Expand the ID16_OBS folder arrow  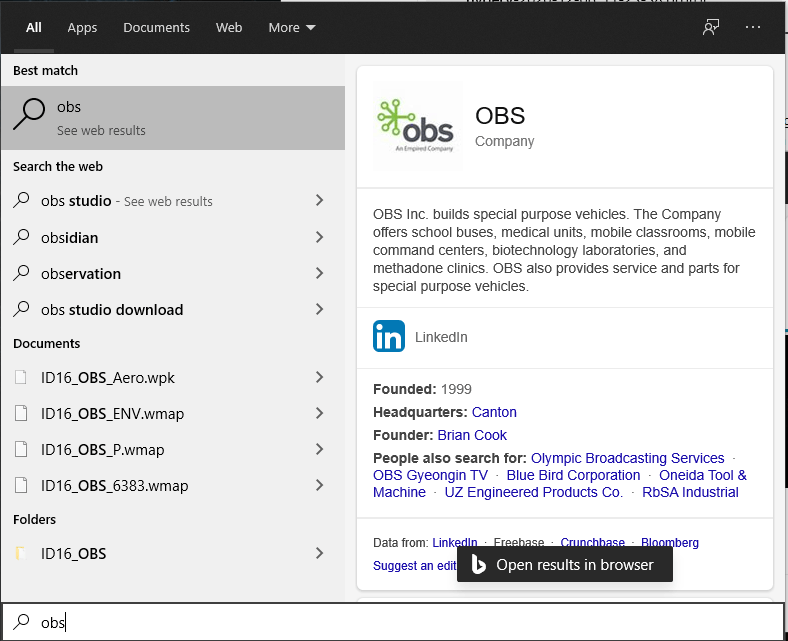[x=319, y=554]
